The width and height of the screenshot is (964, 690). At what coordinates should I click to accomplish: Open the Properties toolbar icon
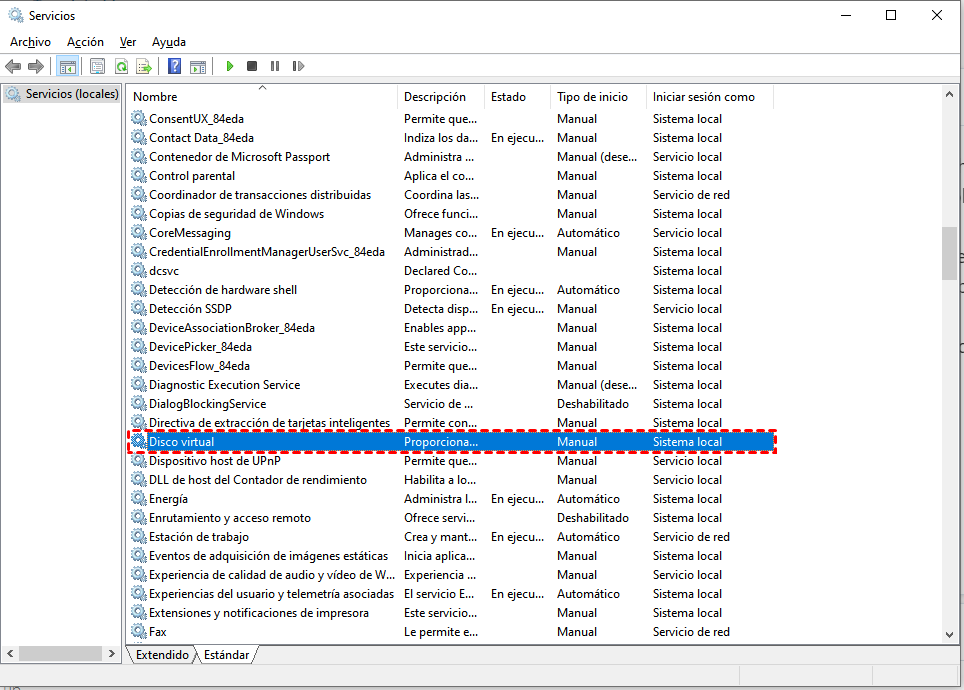[x=97, y=66]
